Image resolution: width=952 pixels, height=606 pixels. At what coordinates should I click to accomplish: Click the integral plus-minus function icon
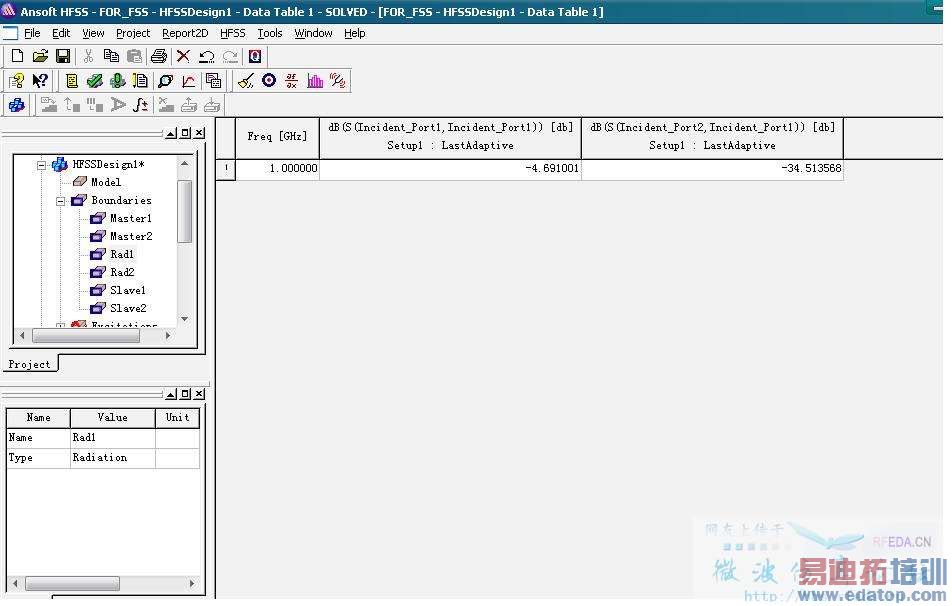pos(141,105)
